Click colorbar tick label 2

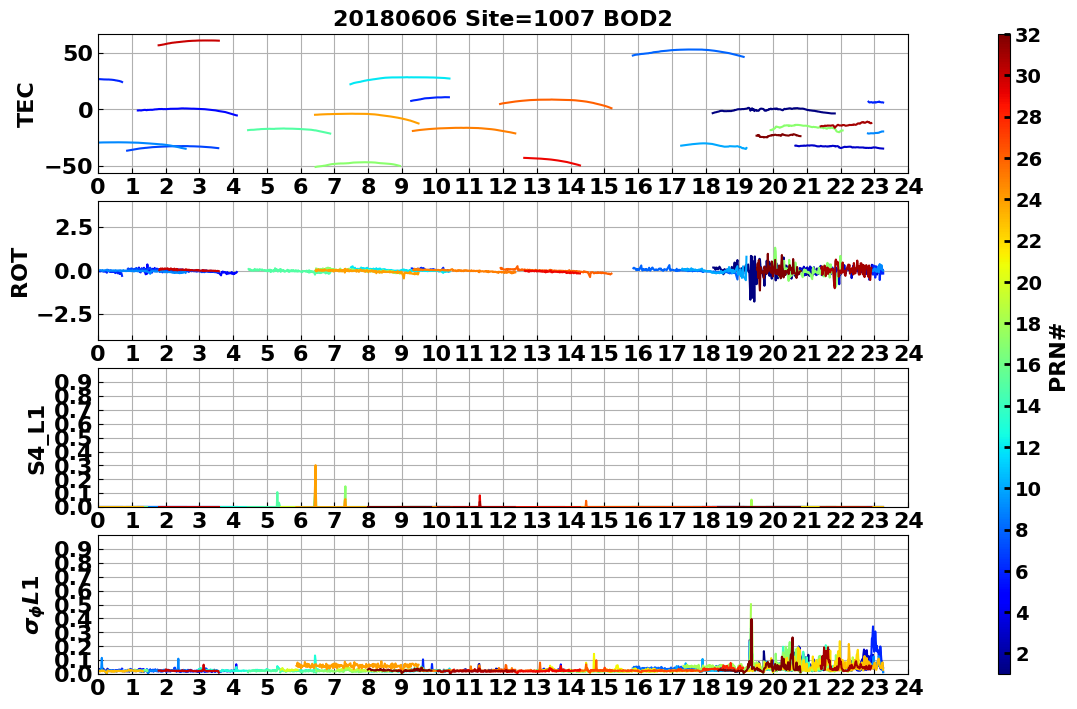click(x=1022, y=653)
